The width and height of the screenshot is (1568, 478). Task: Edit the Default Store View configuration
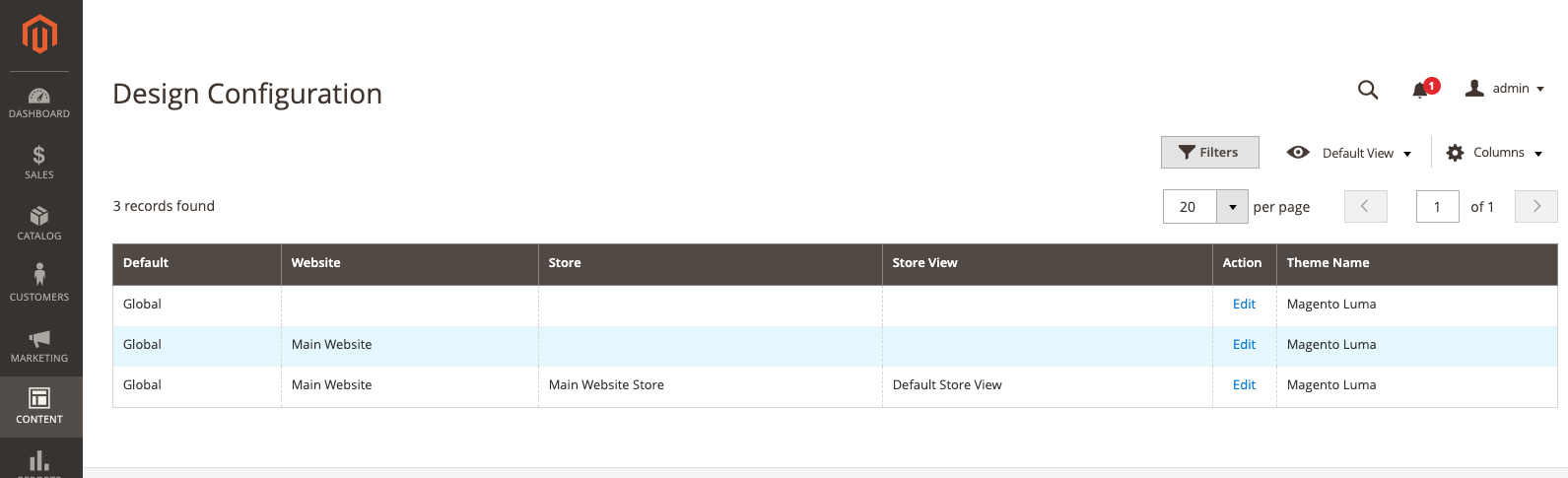coord(1244,385)
